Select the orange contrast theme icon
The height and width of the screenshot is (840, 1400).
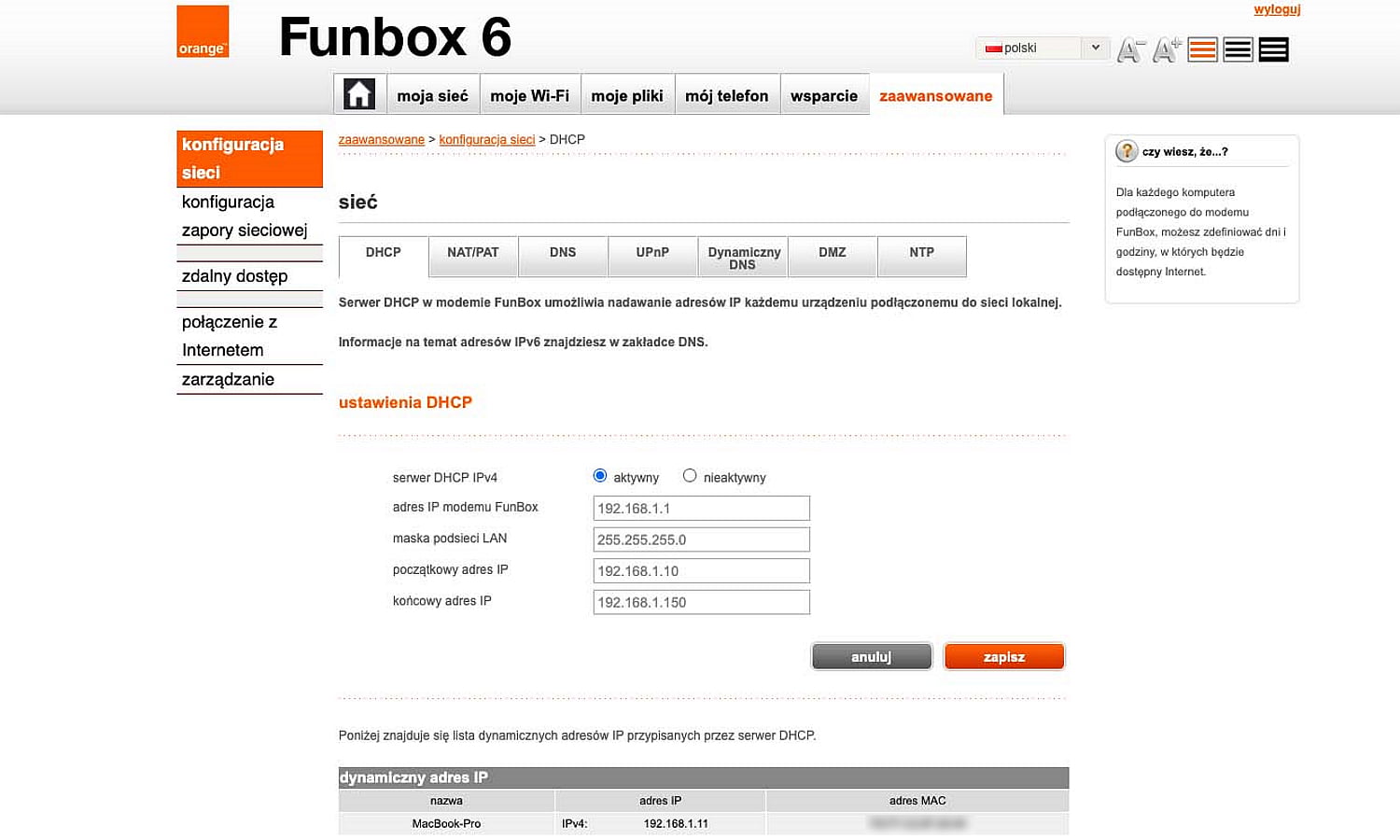coord(1202,49)
